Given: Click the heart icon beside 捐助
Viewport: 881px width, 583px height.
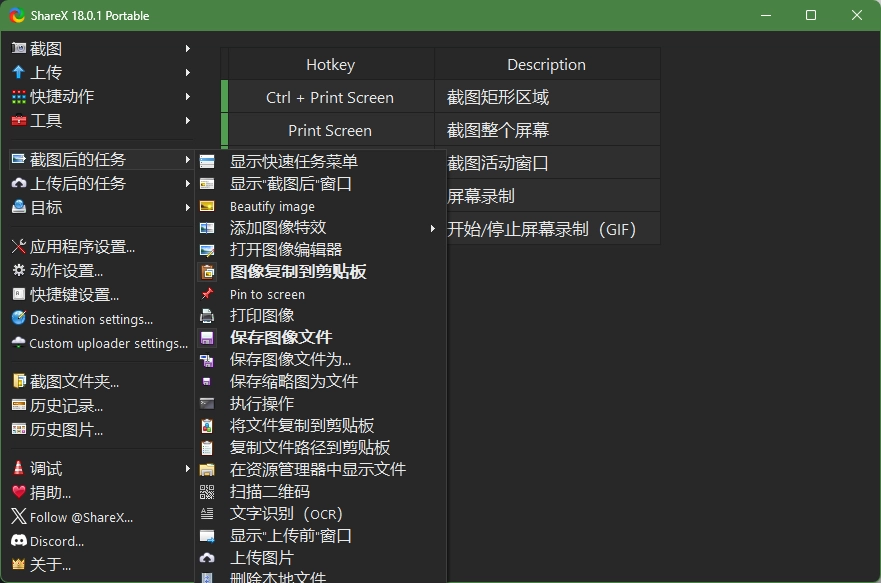Looking at the screenshot, I should pyautogui.click(x=18, y=492).
